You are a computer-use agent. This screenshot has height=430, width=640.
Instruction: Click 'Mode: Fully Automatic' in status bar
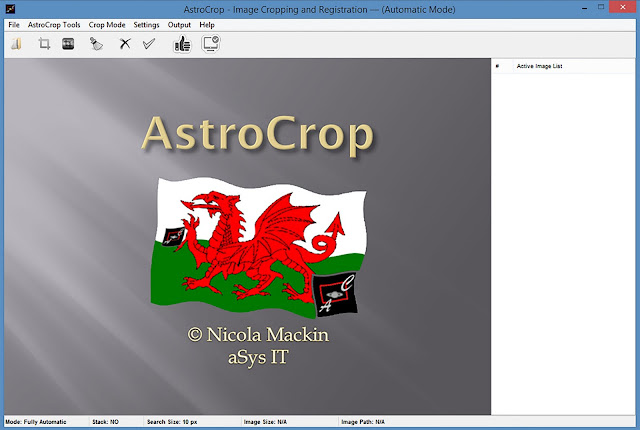point(36,422)
